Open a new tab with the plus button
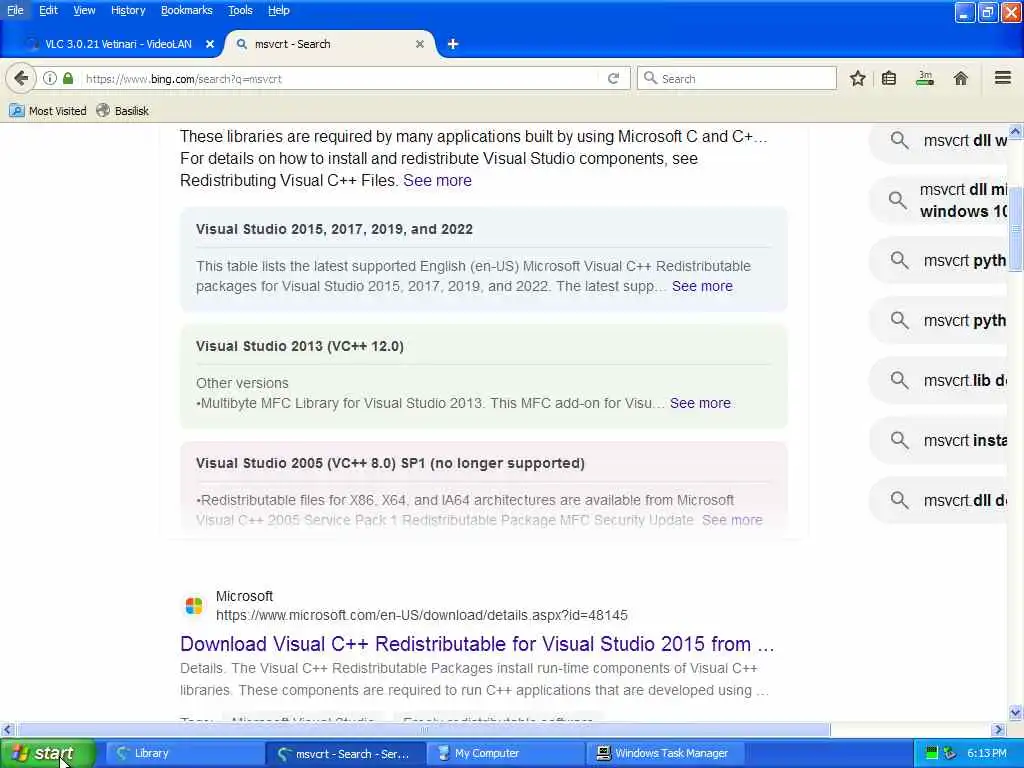Image resolution: width=1024 pixels, height=768 pixels. pos(453,44)
